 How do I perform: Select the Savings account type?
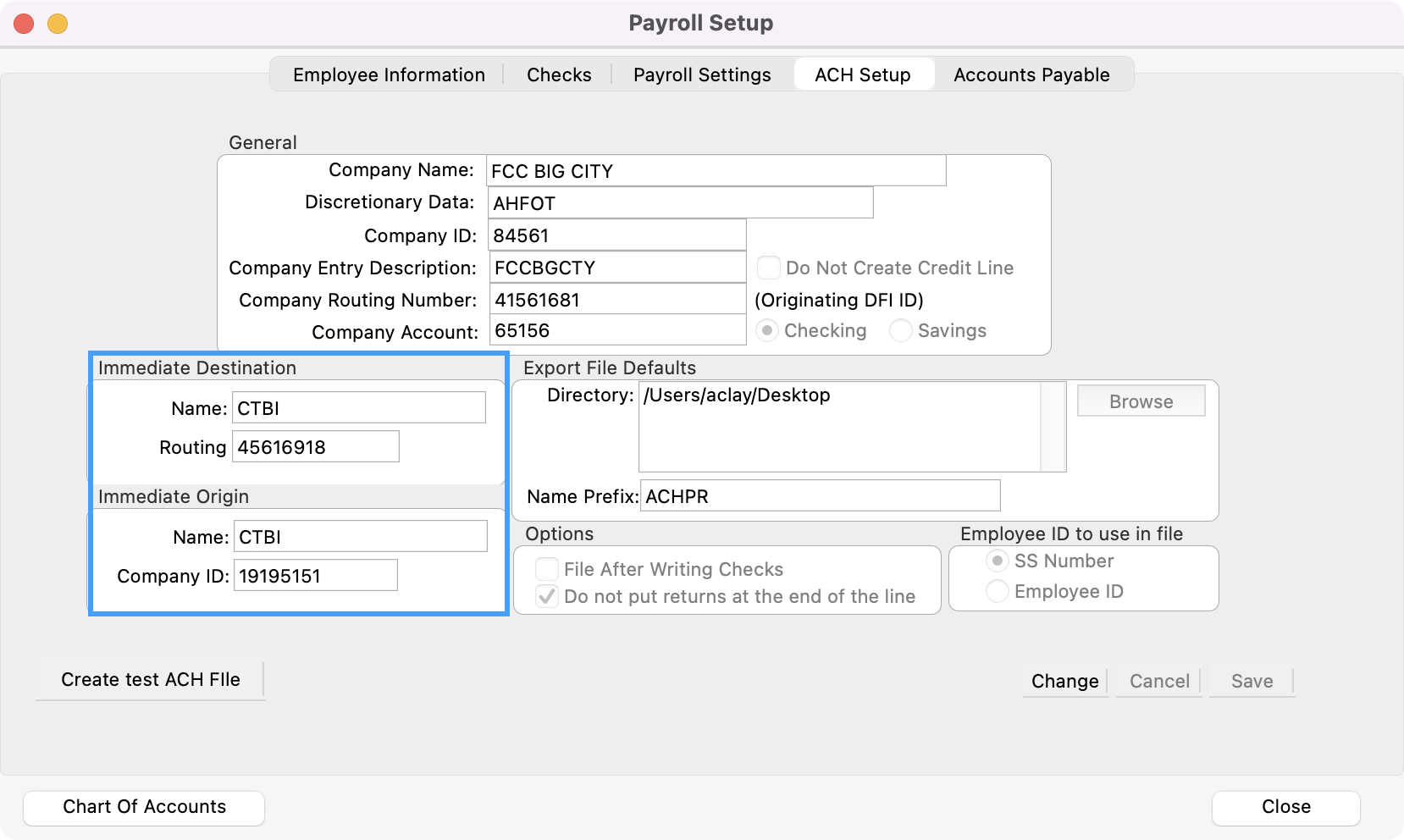pyautogui.click(x=901, y=330)
